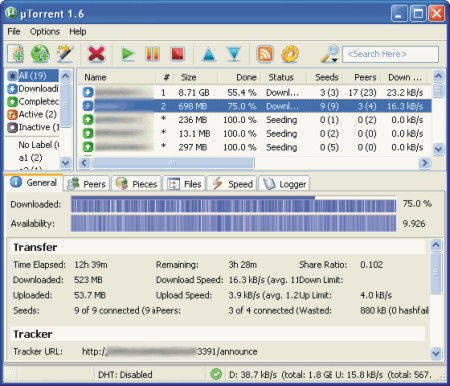Open Preferences via the gear icon
Image resolution: width=450 pixels, height=386 pixels.
click(290, 54)
